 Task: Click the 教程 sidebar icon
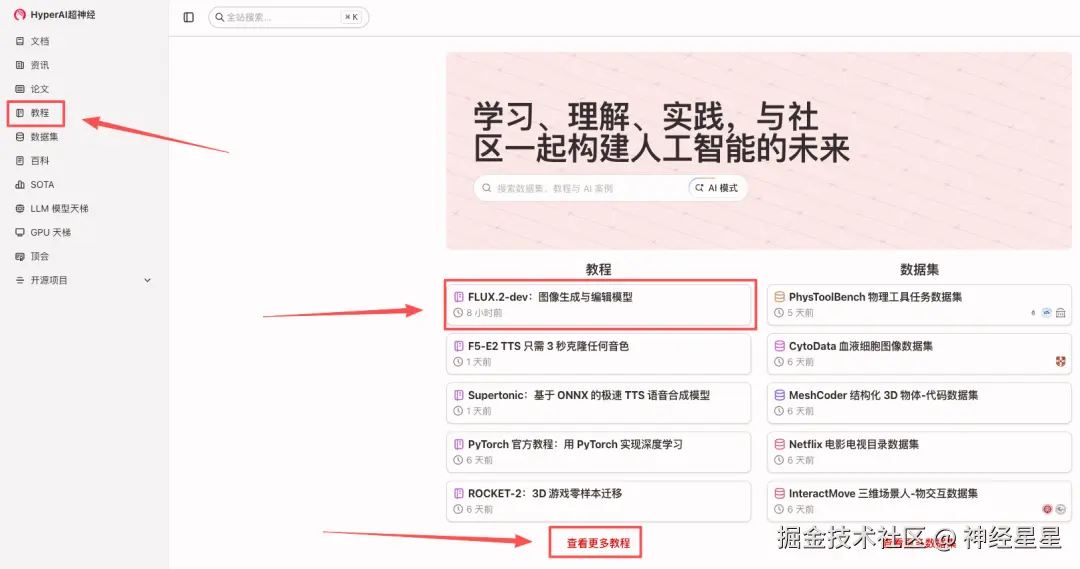coord(20,113)
